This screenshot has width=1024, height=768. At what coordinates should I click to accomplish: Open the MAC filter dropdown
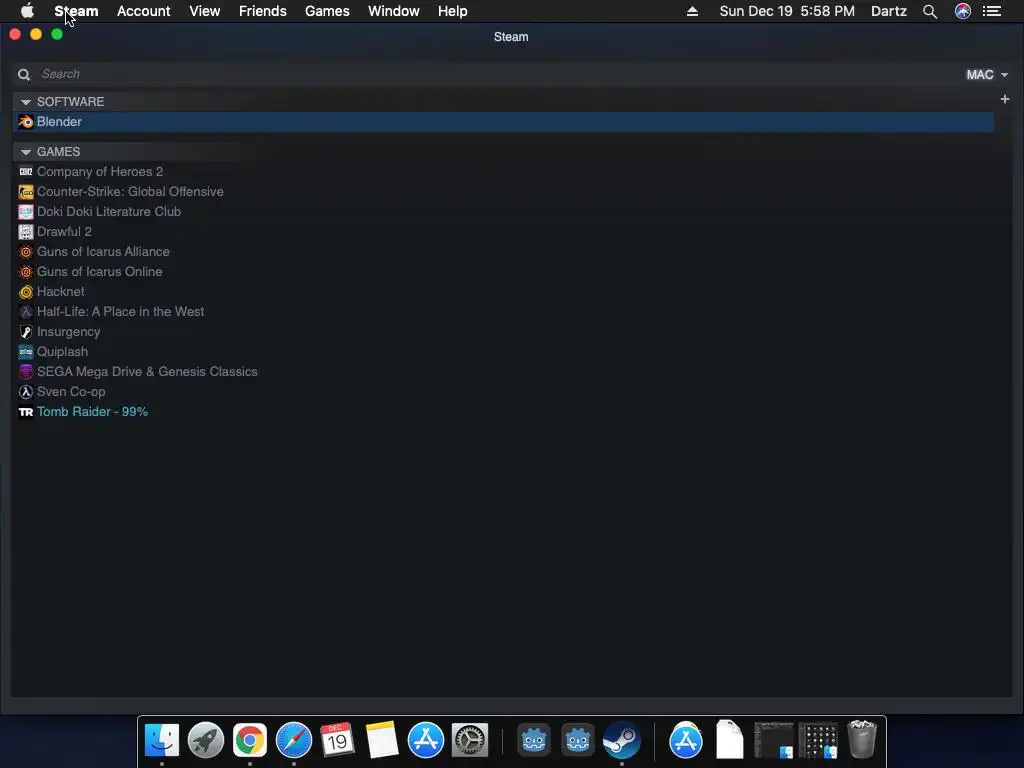987,74
